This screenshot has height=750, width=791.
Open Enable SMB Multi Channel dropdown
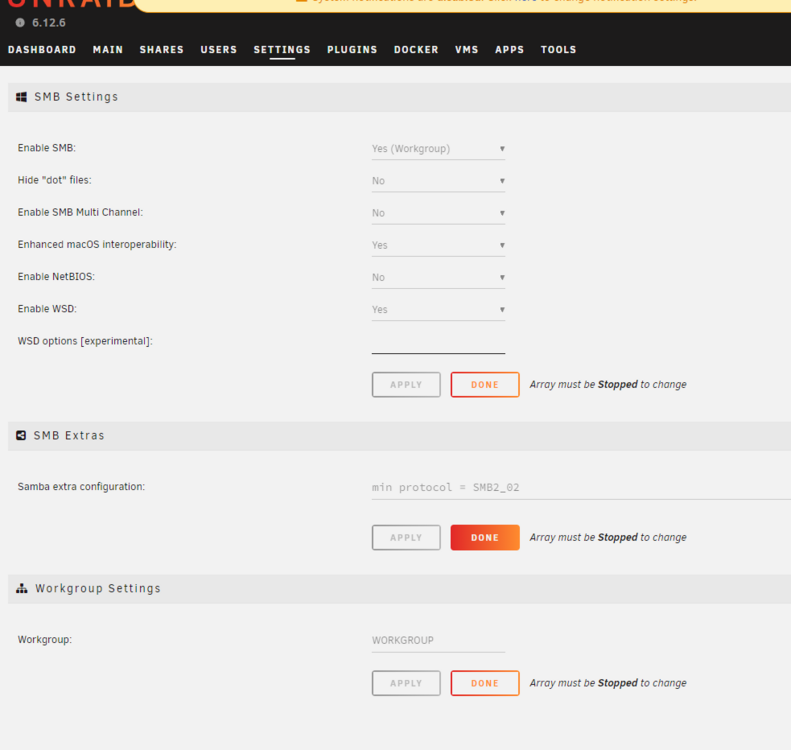(438, 213)
